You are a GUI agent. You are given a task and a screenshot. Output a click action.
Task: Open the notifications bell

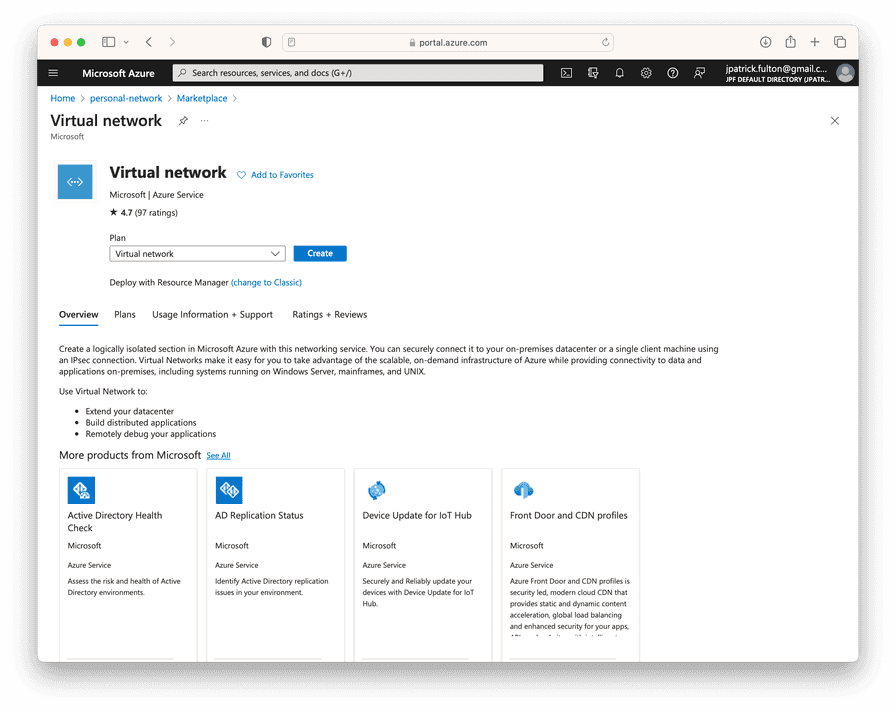(x=620, y=73)
